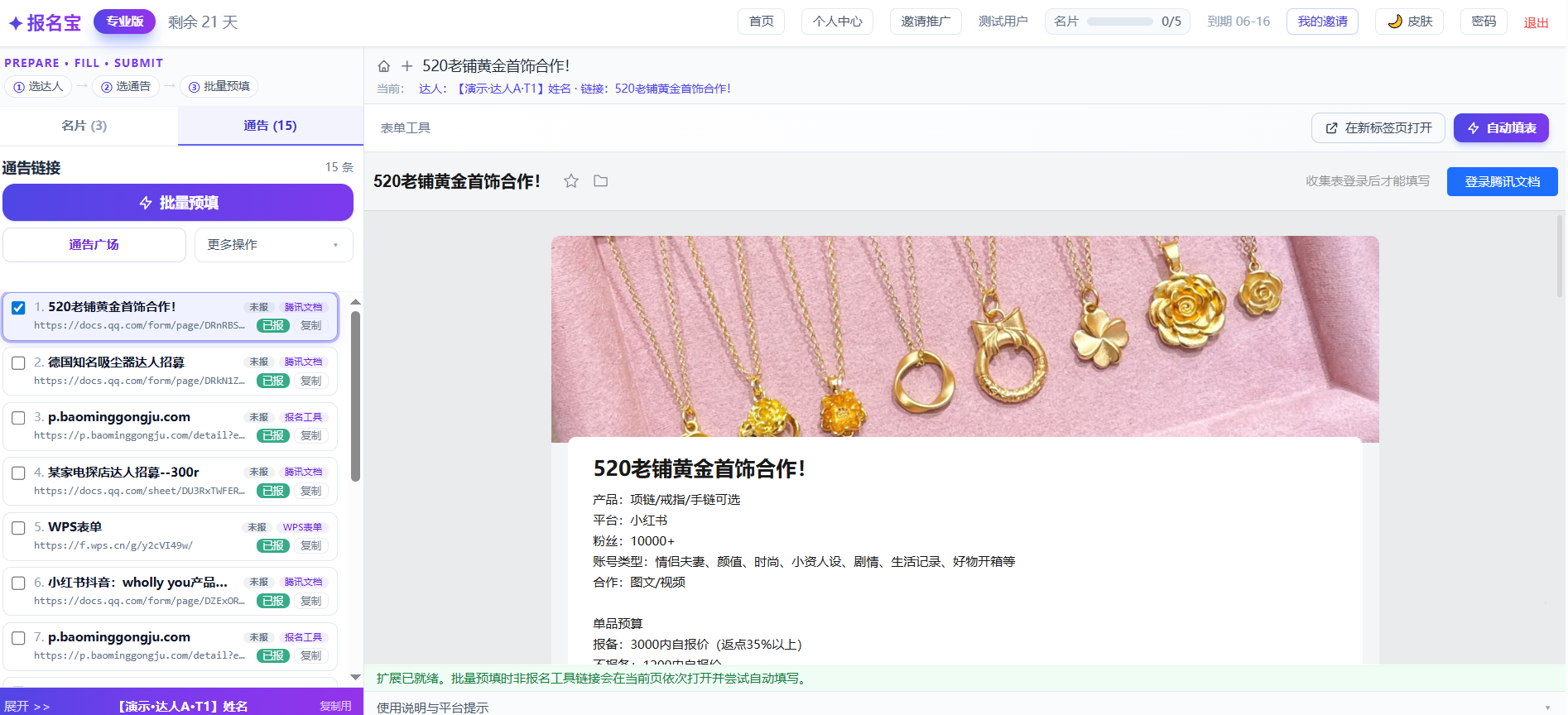Click the 自动填表 button
The width and height of the screenshot is (1568, 715).
click(x=1501, y=128)
